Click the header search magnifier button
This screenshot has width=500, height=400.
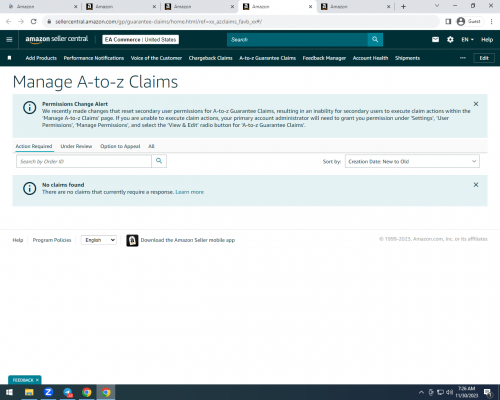pos(375,39)
